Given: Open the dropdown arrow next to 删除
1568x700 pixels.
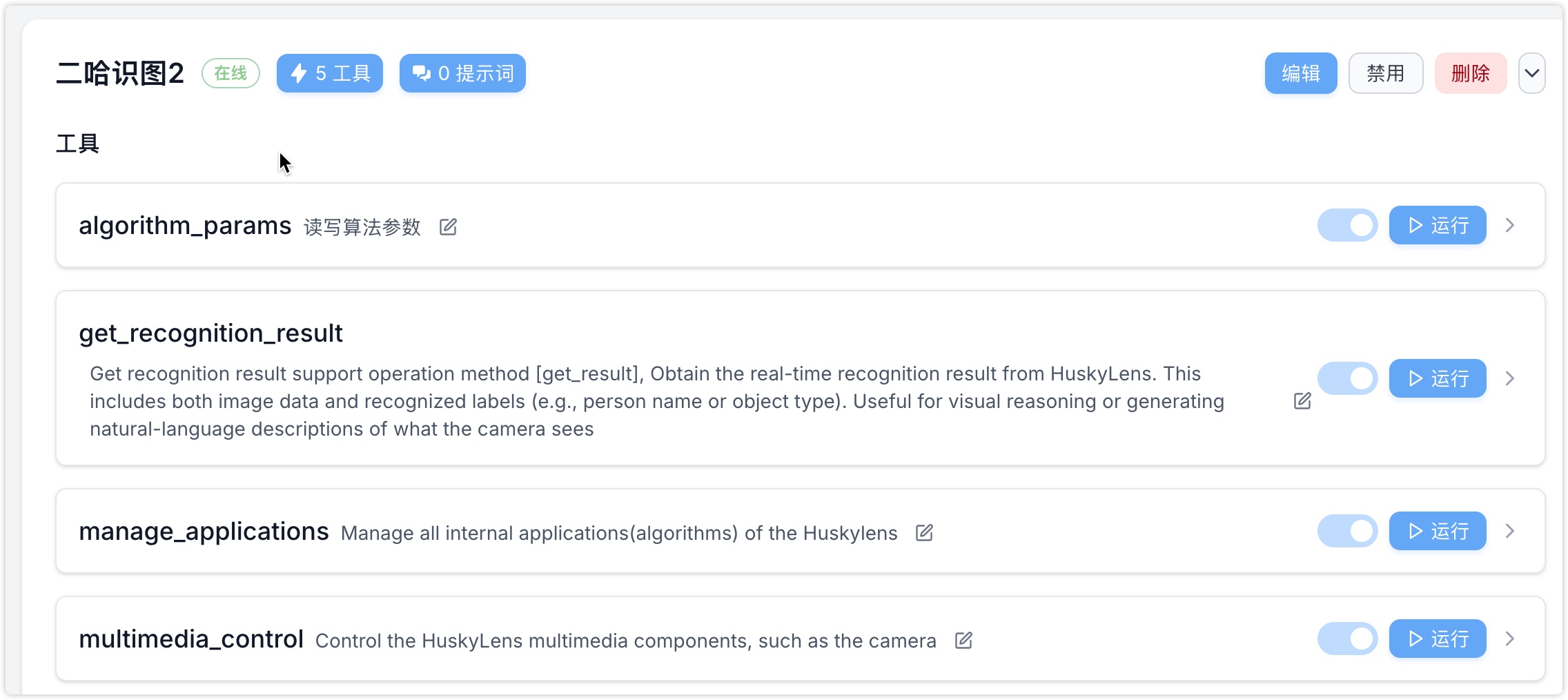Looking at the screenshot, I should tap(1531, 73).
